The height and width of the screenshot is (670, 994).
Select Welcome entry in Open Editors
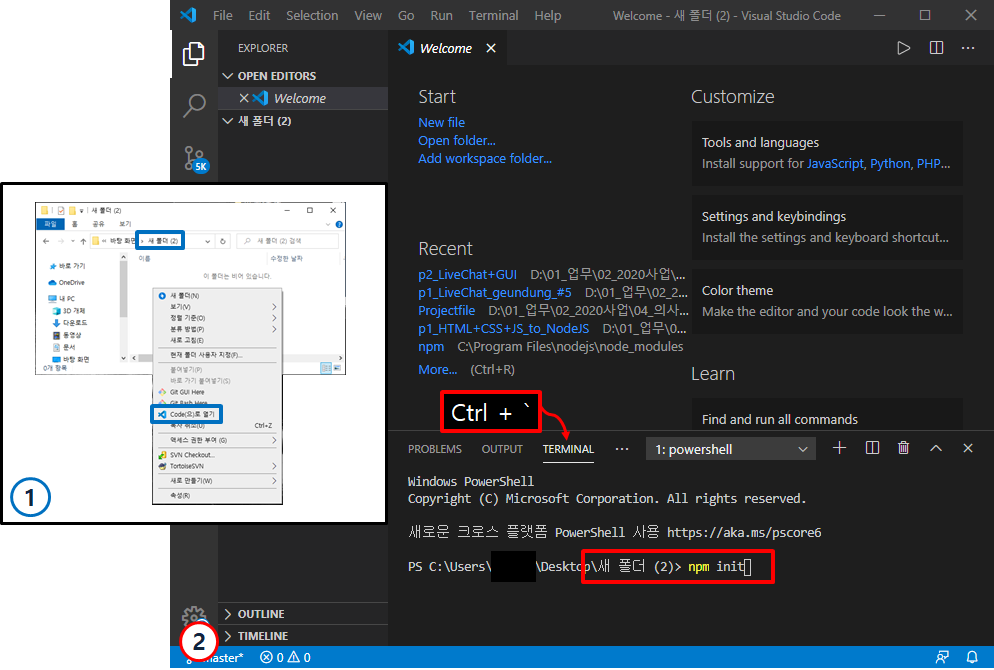pyautogui.click(x=303, y=98)
